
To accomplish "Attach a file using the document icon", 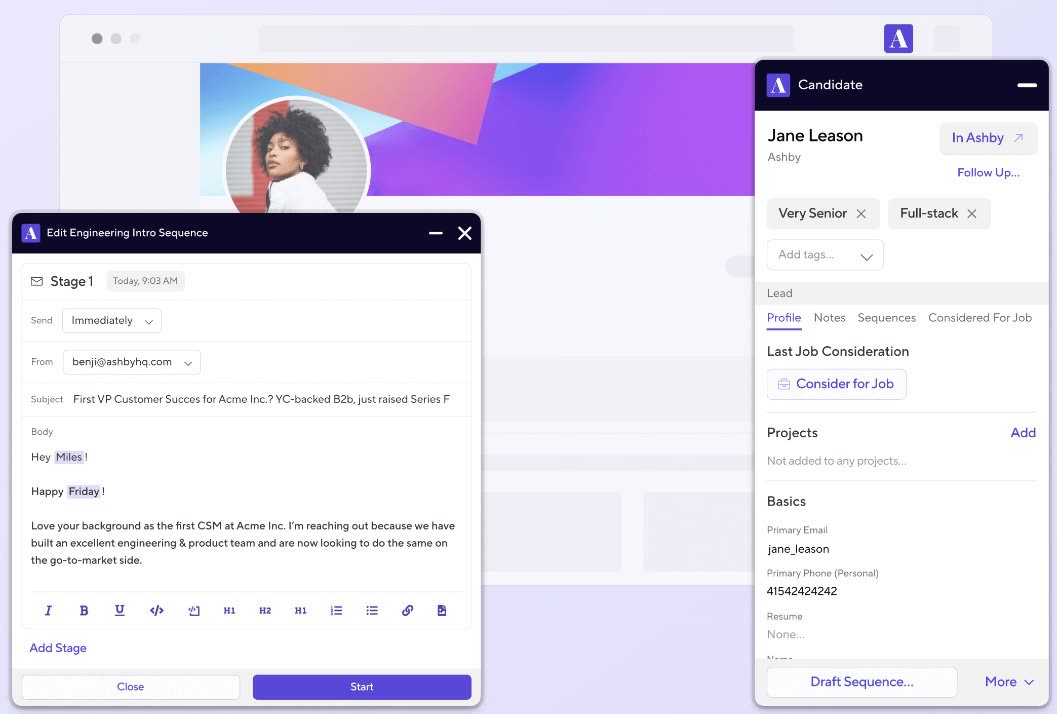I will (x=442, y=610).
